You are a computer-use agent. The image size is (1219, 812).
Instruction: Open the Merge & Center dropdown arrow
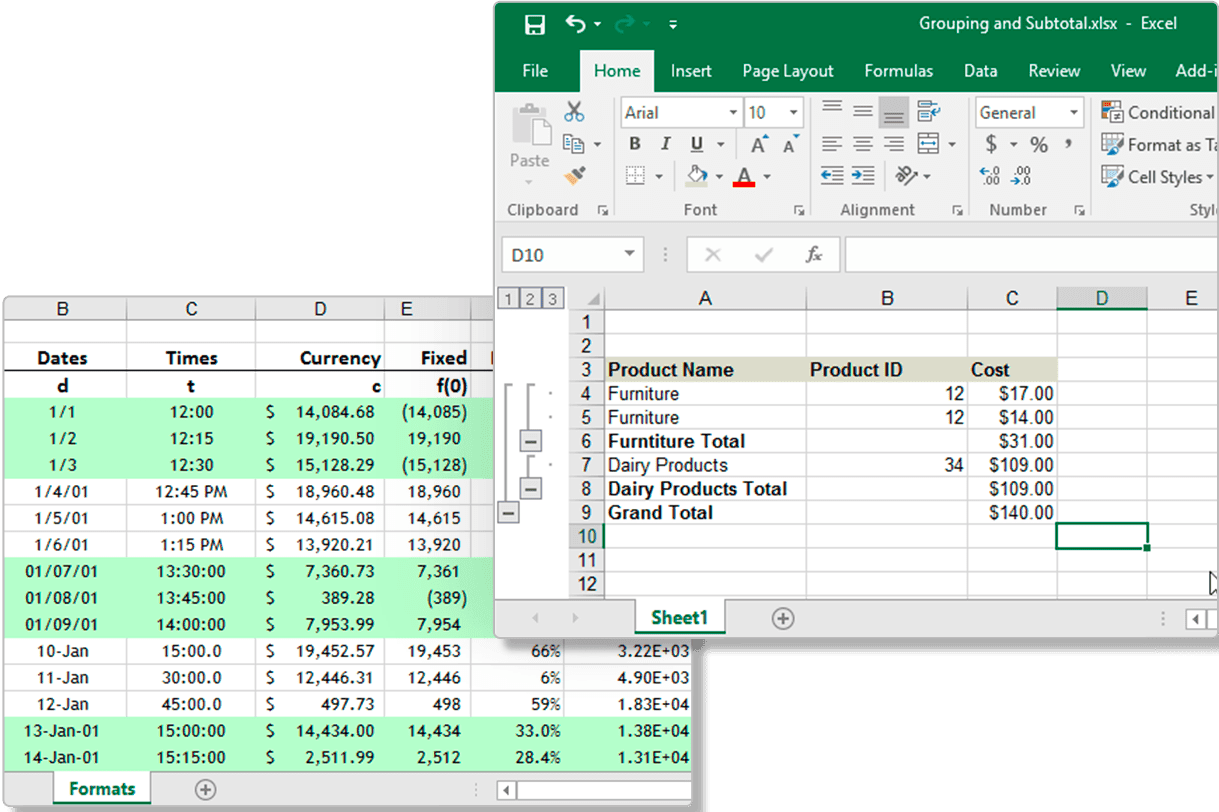951,145
